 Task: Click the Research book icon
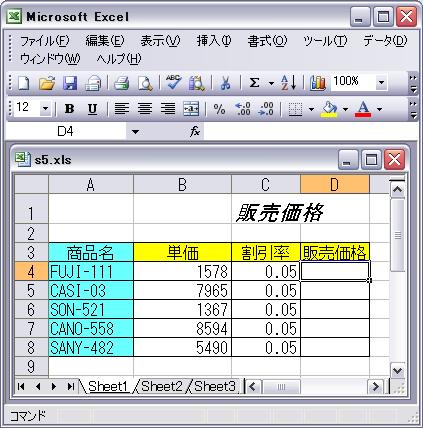[197, 83]
